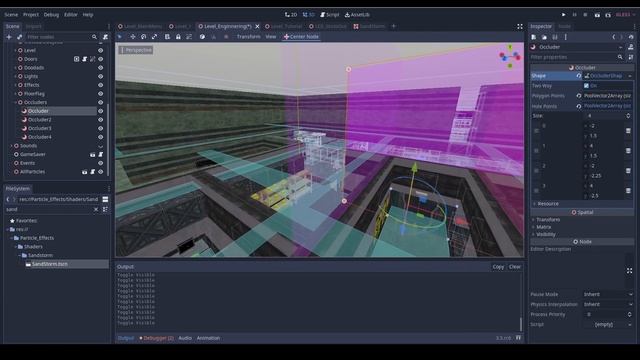Open the AssetLib workspace
This screenshot has width=640, height=360.
[358, 15]
